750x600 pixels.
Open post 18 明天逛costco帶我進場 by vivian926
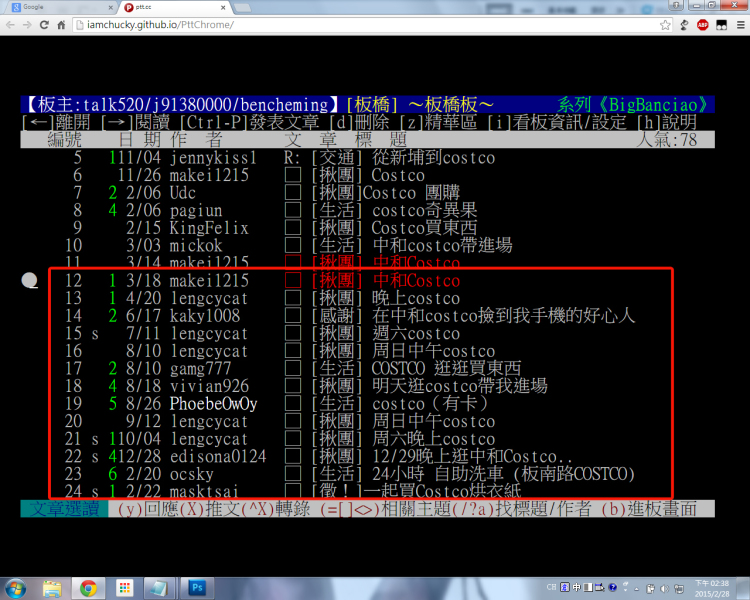[x=367, y=386]
